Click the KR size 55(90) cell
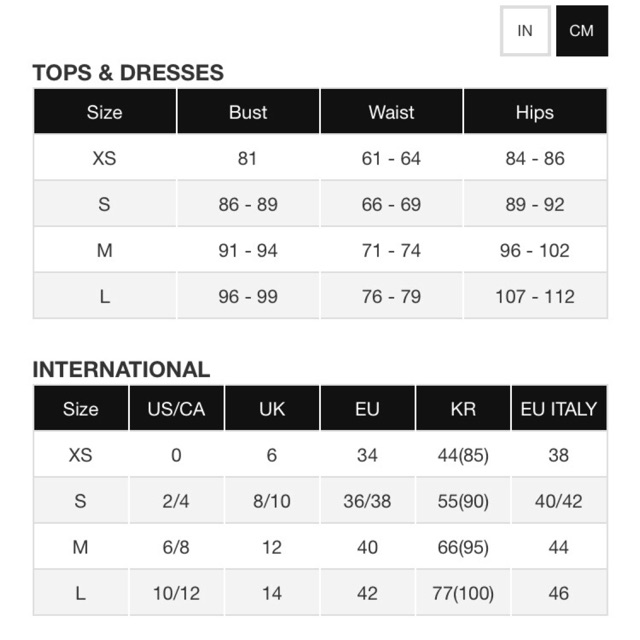The height and width of the screenshot is (640, 640). 463,501
